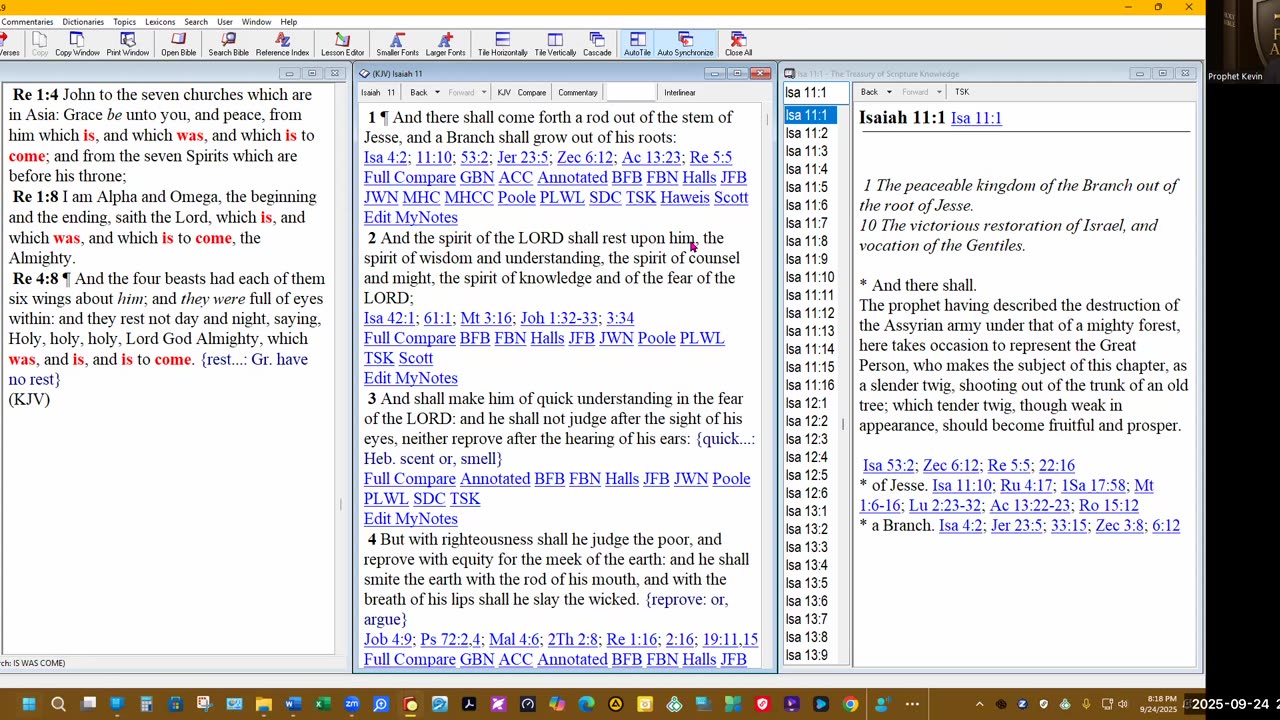1280x720 pixels.
Task: Select Isa 11:10 in the verse list
Action: pyautogui.click(x=809, y=277)
